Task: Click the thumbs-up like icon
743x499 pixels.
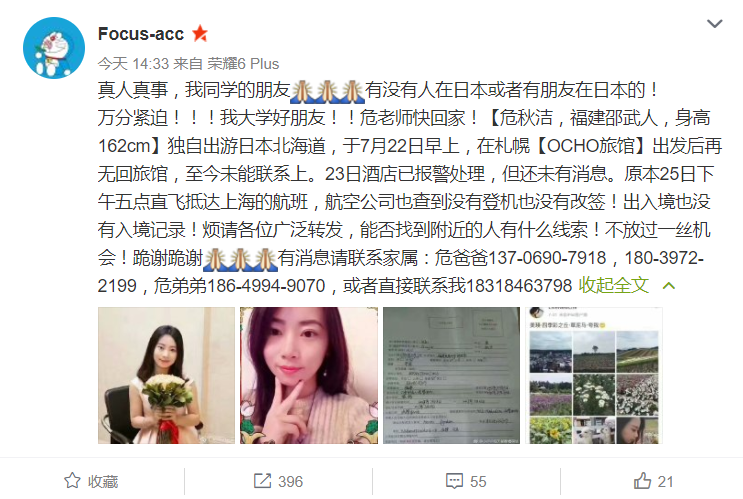Action: tap(643, 481)
